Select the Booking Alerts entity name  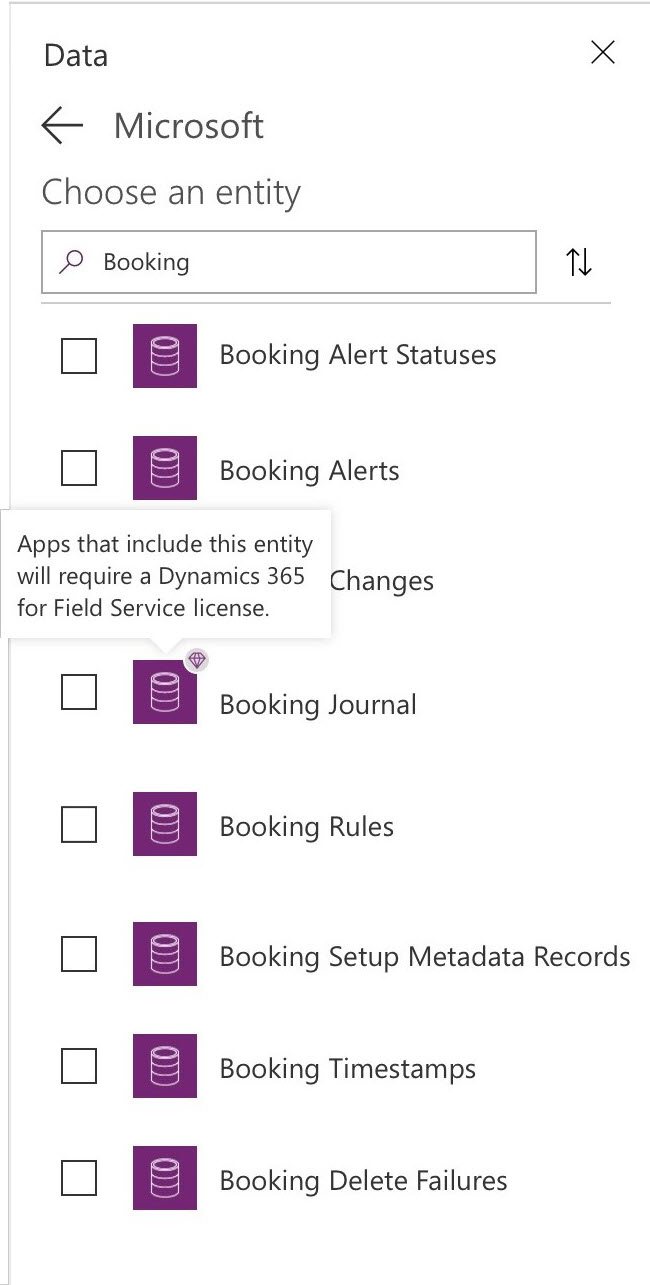[309, 471]
